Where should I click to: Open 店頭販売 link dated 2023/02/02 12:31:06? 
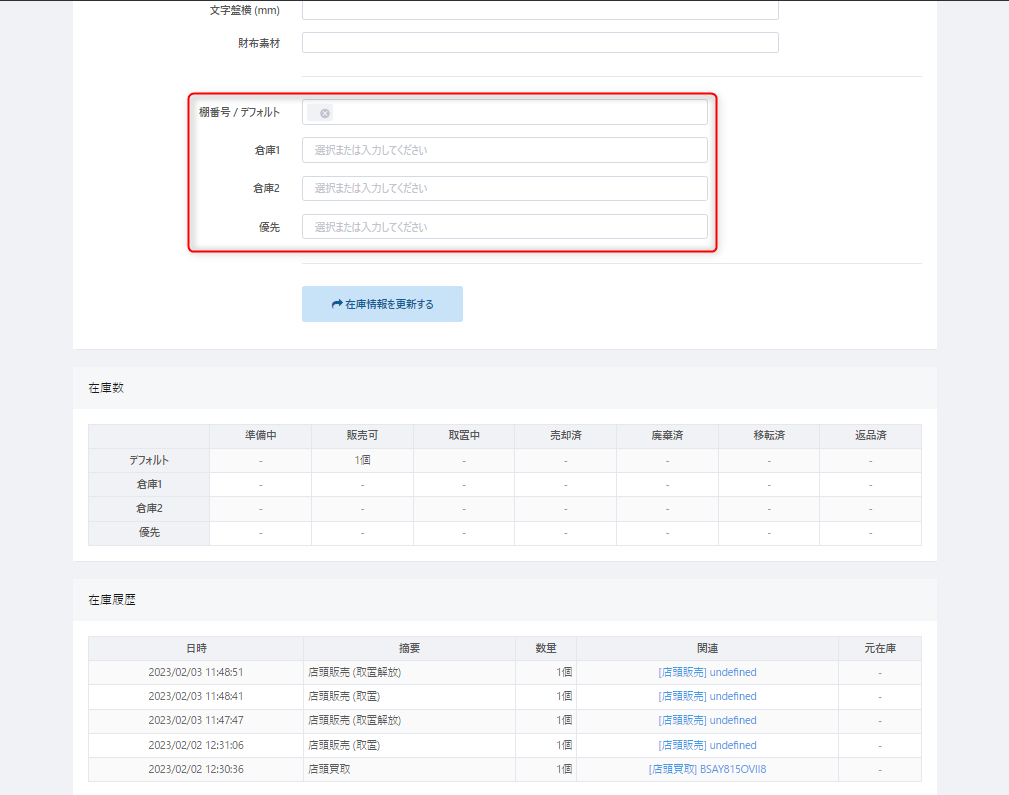pos(707,745)
